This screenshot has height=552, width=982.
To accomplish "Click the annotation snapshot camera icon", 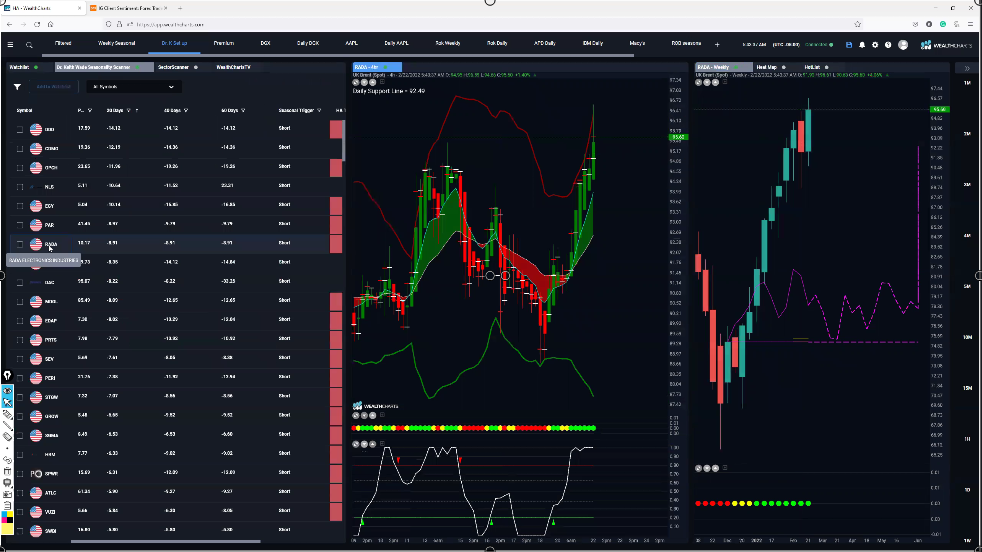I will [x=8, y=494].
